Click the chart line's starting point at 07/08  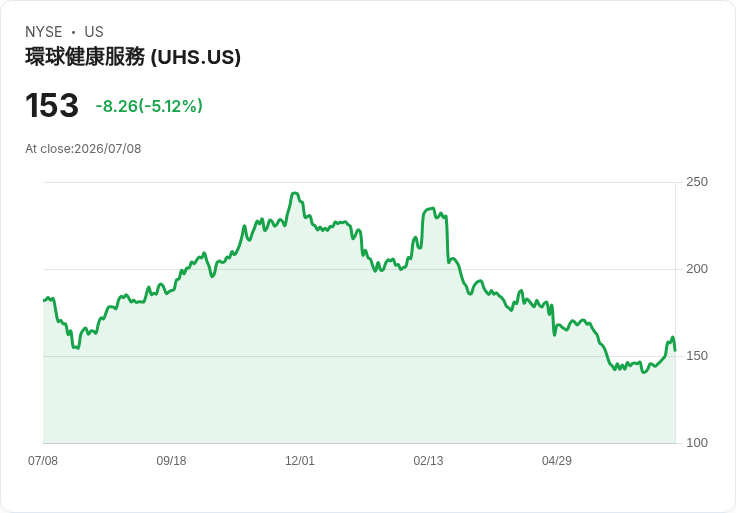click(x=44, y=300)
